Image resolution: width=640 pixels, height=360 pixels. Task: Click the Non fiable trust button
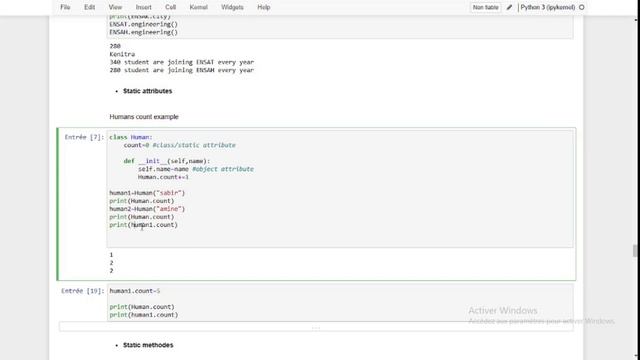pyautogui.click(x=485, y=7)
